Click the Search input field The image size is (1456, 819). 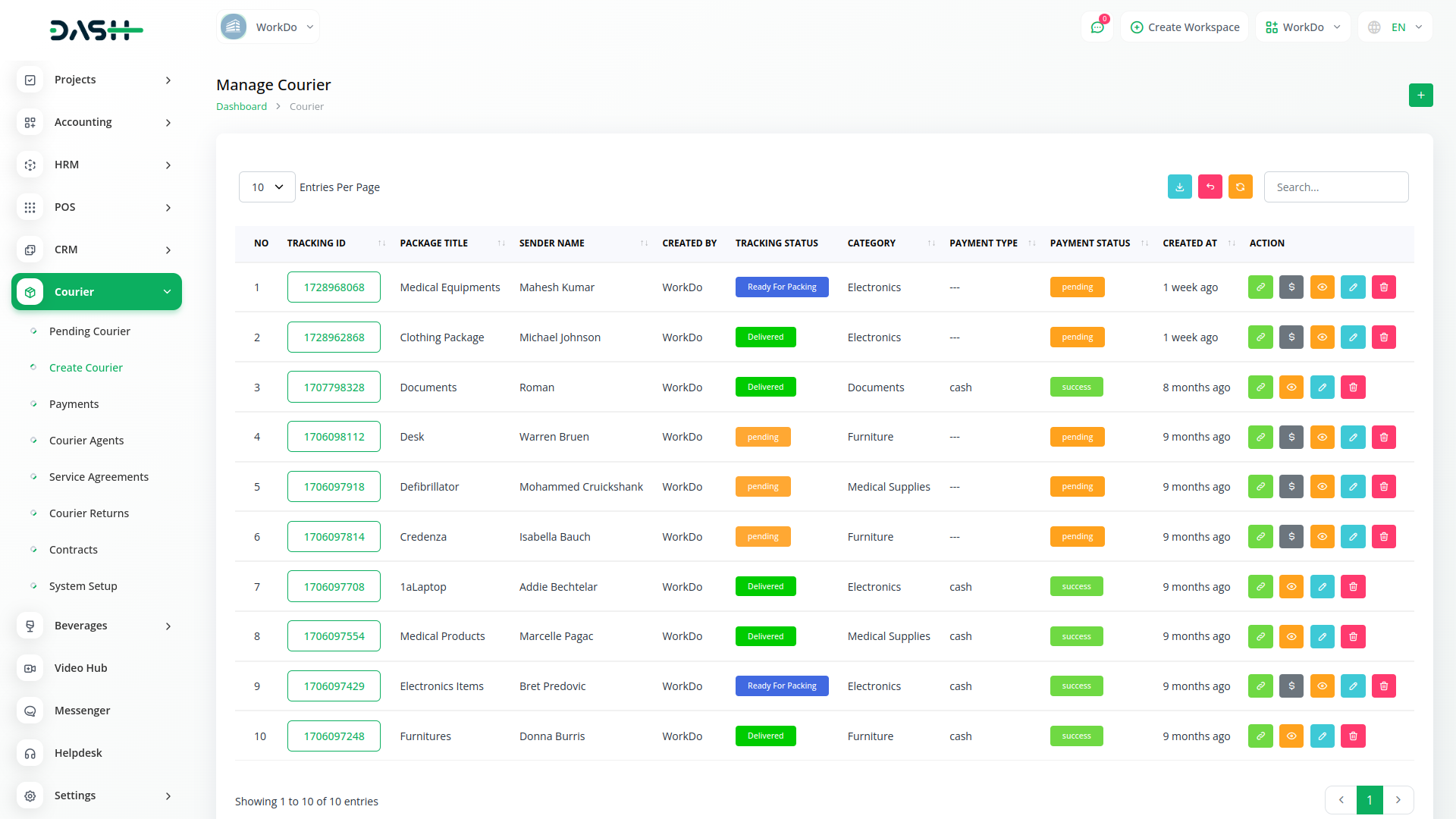tap(1335, 187)
